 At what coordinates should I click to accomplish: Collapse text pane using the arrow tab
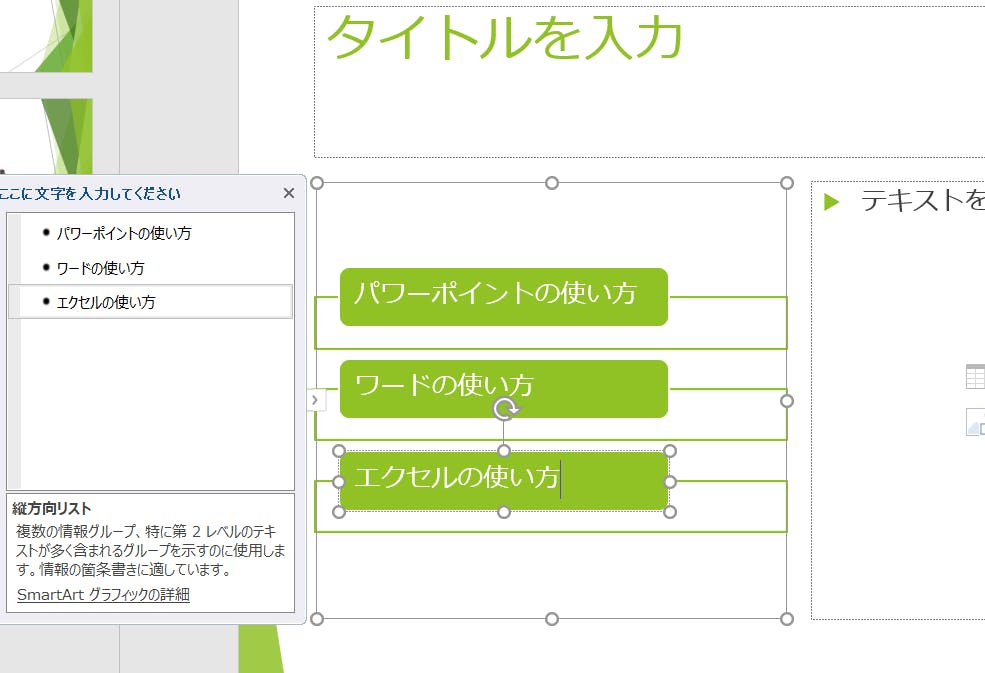click(315, 400)
